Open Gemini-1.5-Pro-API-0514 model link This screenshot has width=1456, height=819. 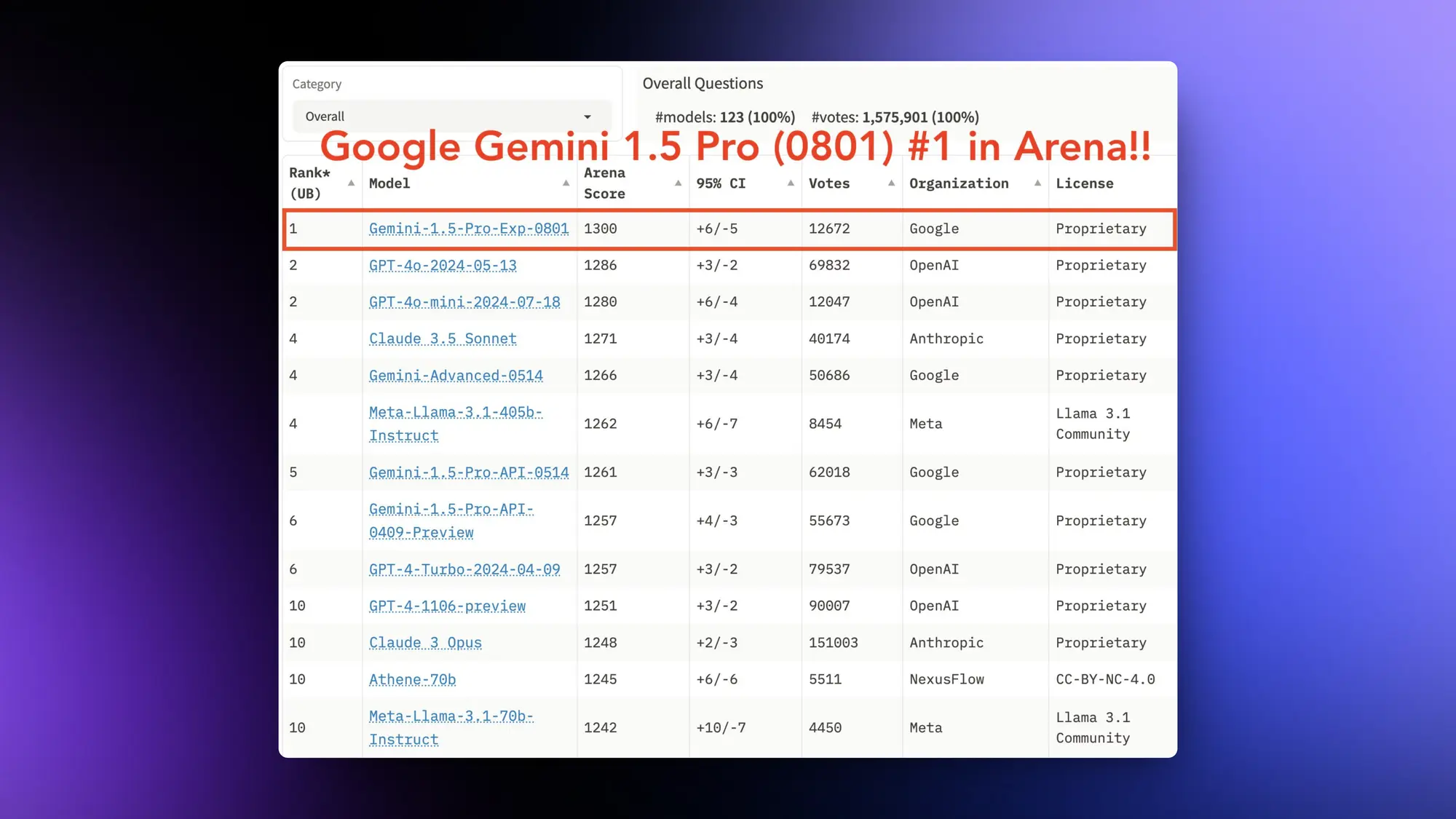point(469,472)
